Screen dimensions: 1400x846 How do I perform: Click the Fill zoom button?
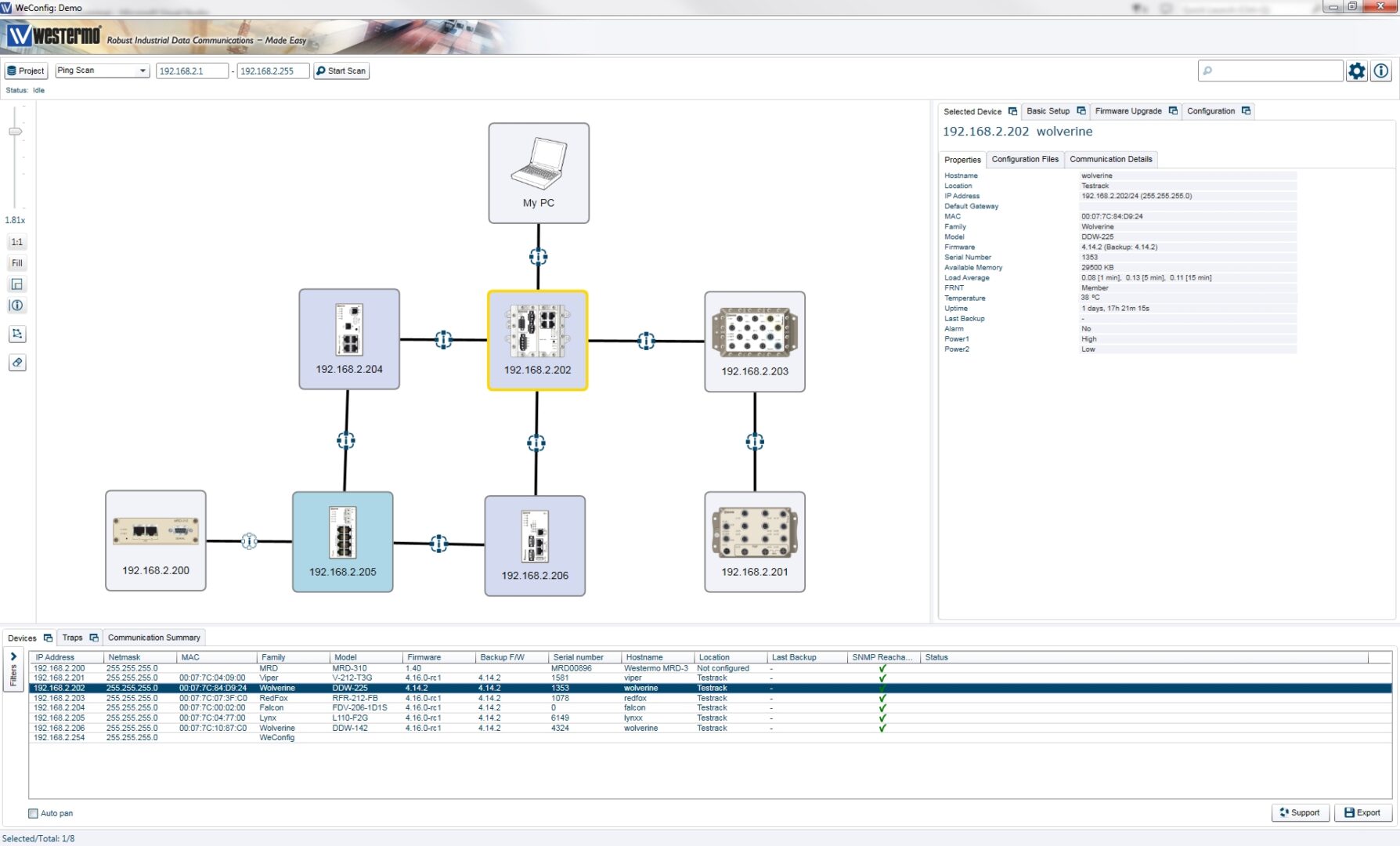(x=16, y=263)
